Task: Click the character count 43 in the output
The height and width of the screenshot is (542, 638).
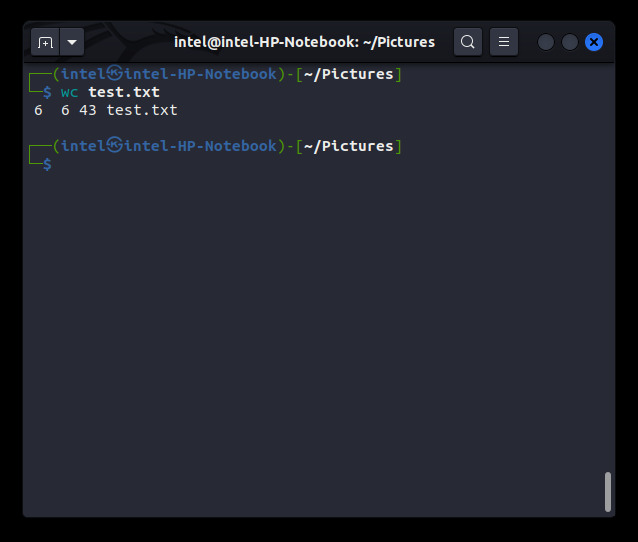Action: (88, 110)
